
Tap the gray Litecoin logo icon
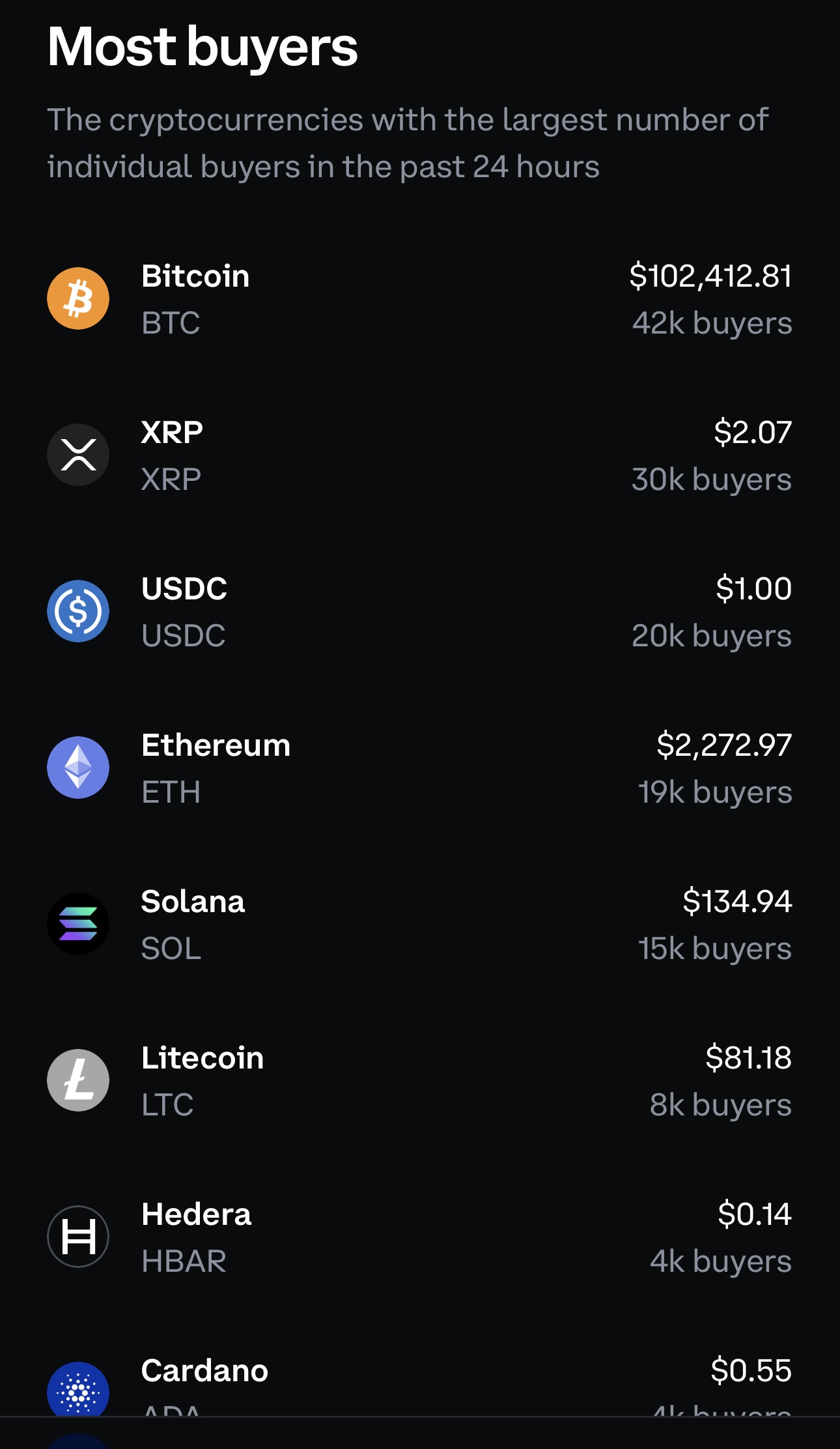click(78, 1080)
